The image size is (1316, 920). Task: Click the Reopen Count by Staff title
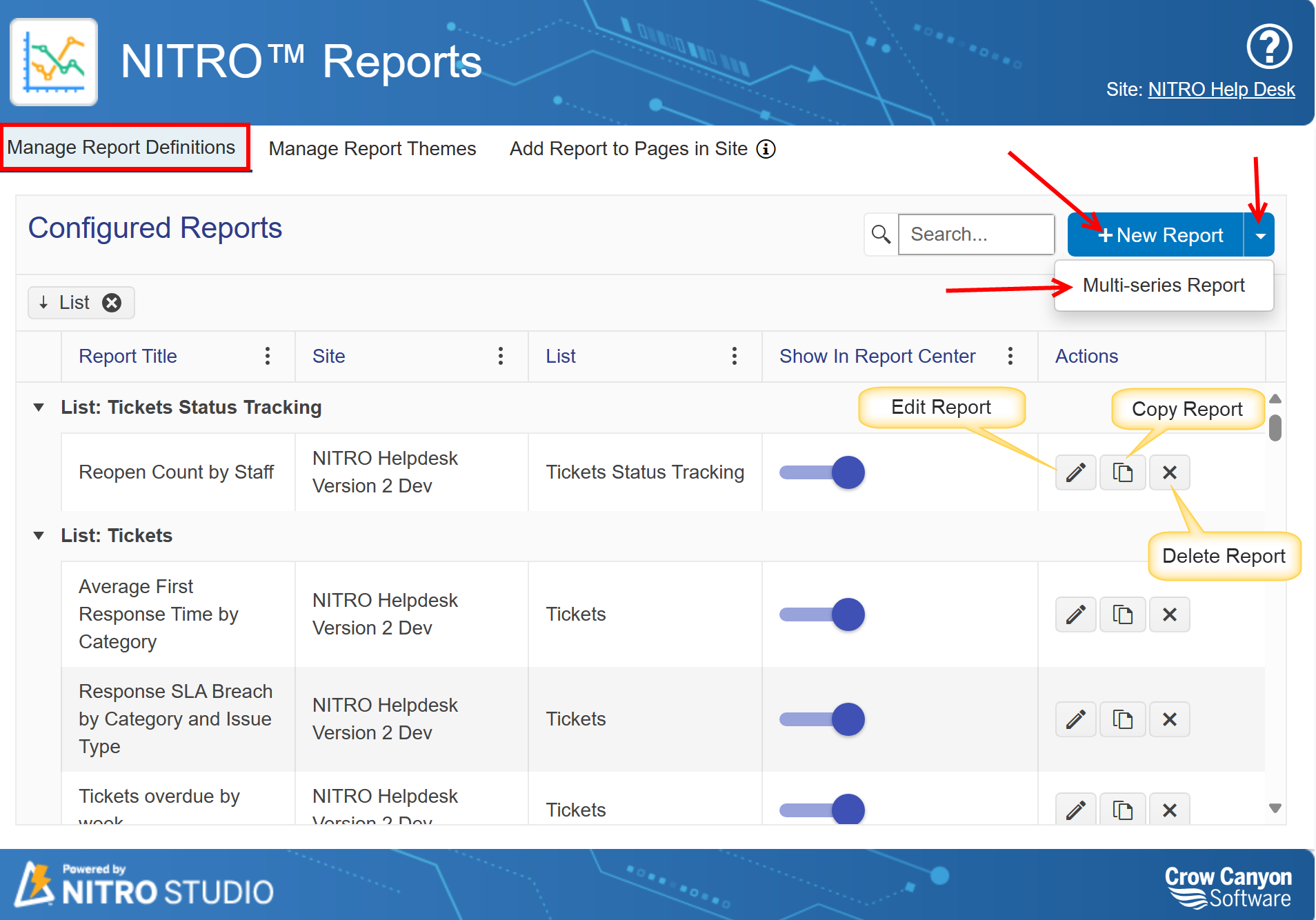point(176,472)
